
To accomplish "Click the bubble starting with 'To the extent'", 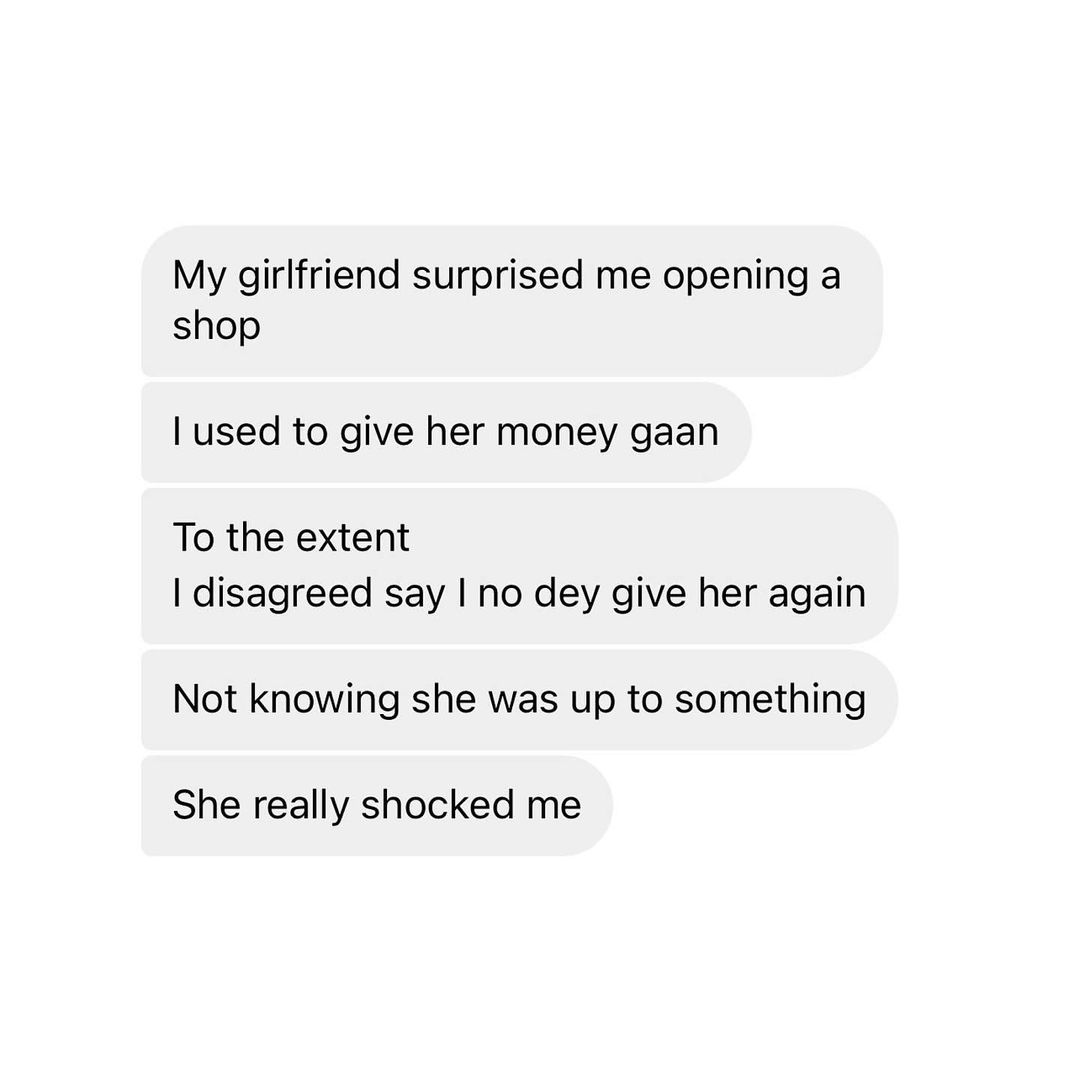I will (519, 565).
